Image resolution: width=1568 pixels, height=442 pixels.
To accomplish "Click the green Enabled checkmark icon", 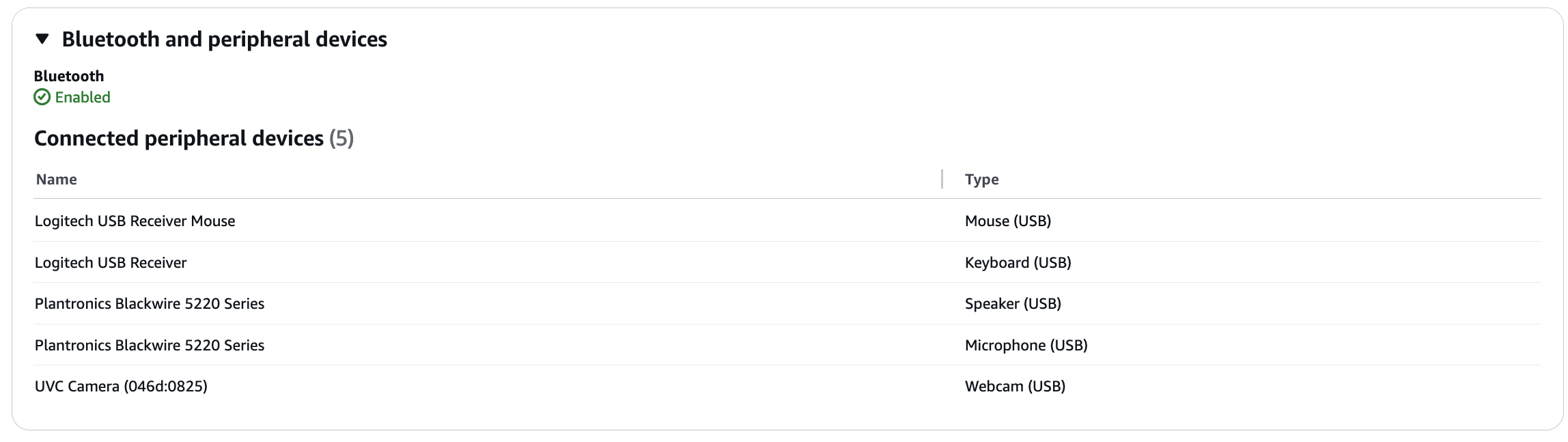I will (x=42, y=97).
